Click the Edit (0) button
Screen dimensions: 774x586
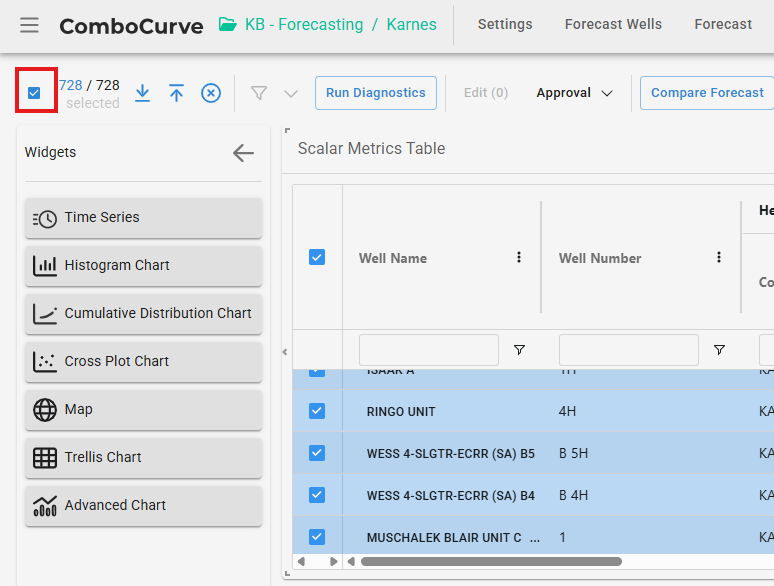pos(486,93)
